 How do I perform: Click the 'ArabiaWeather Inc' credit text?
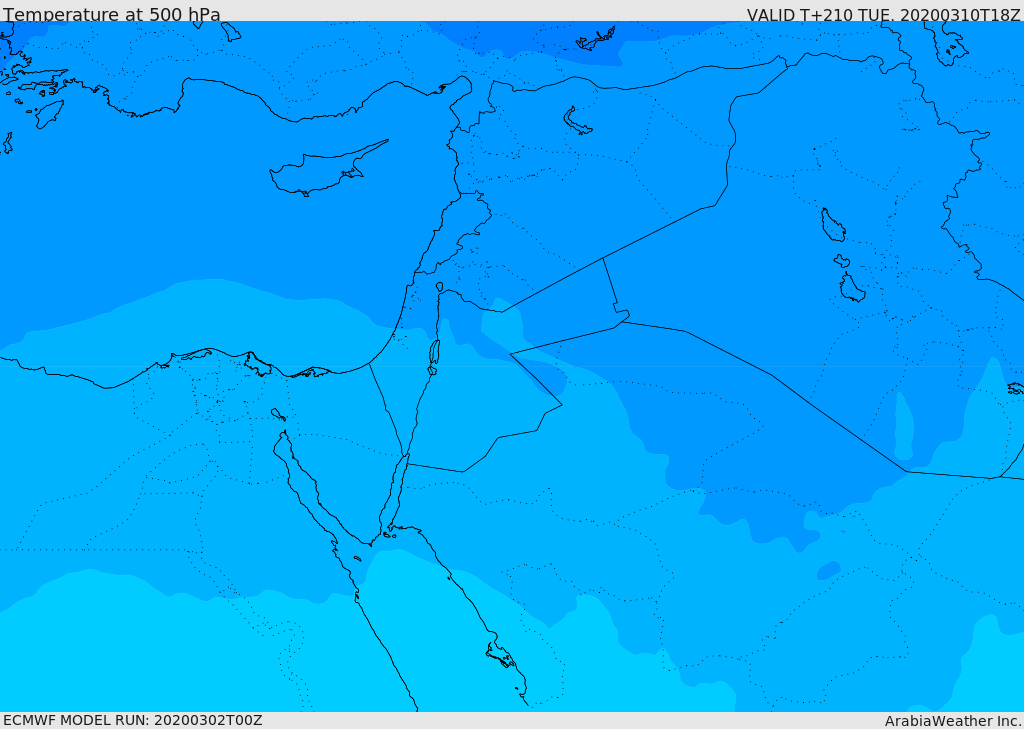tap(952, 721)
